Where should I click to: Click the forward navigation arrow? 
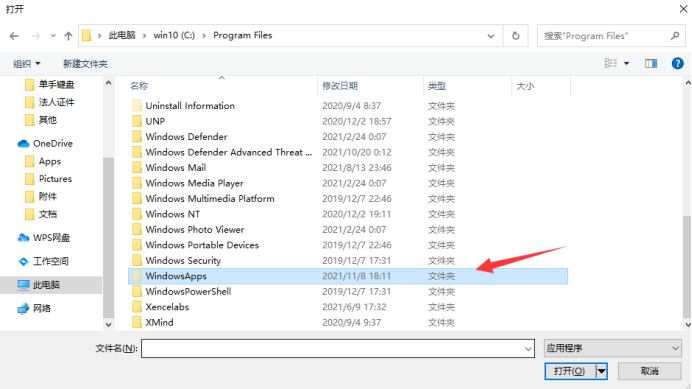click(x=36, y=36)
